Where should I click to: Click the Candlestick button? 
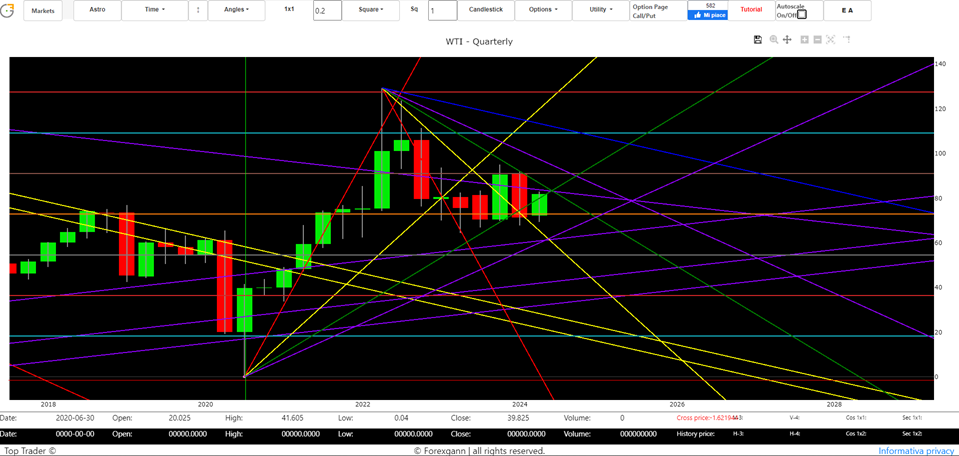pyautogui.click(x=485, y=10)
